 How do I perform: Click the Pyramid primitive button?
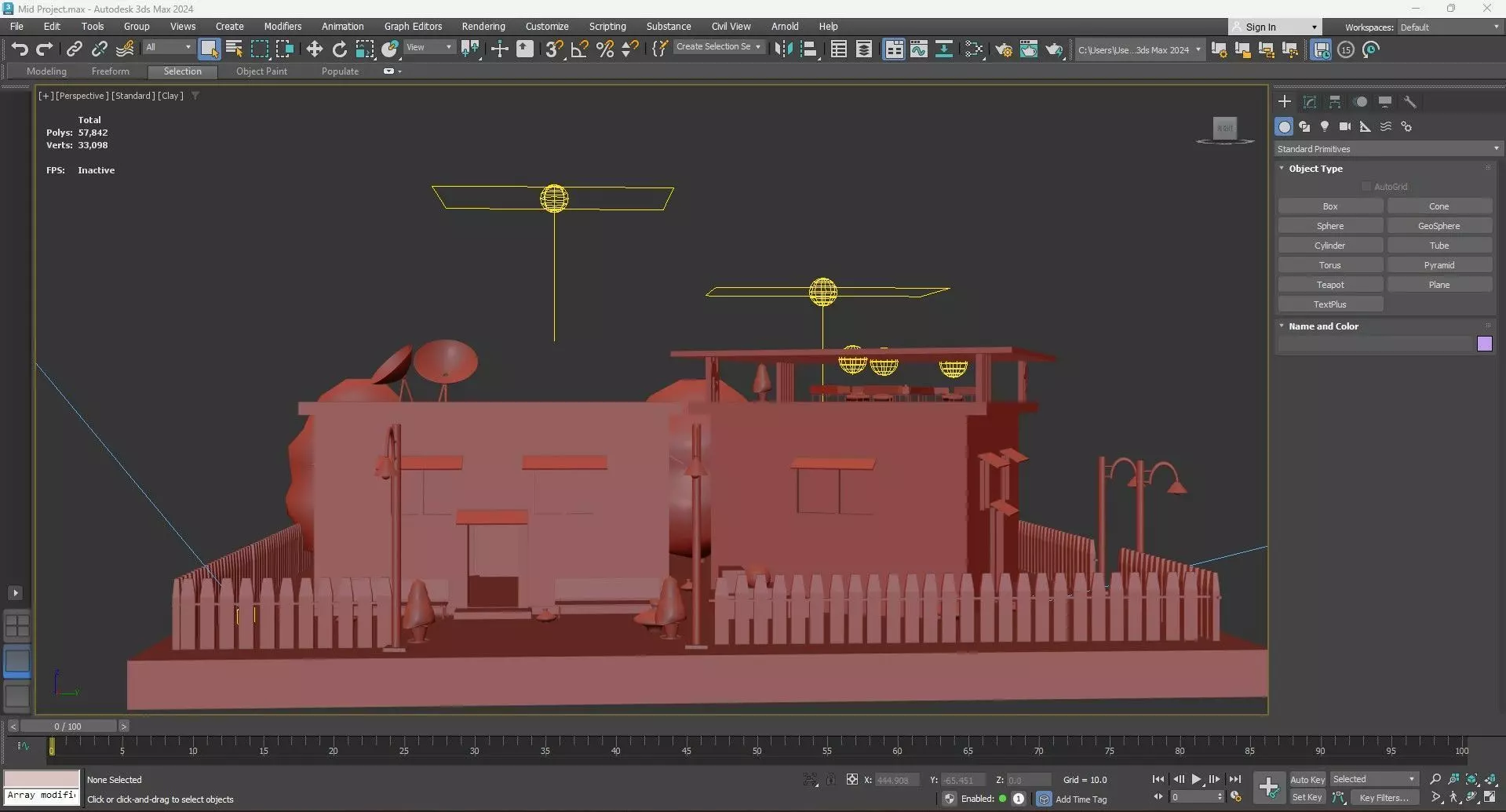(1439, 265)
